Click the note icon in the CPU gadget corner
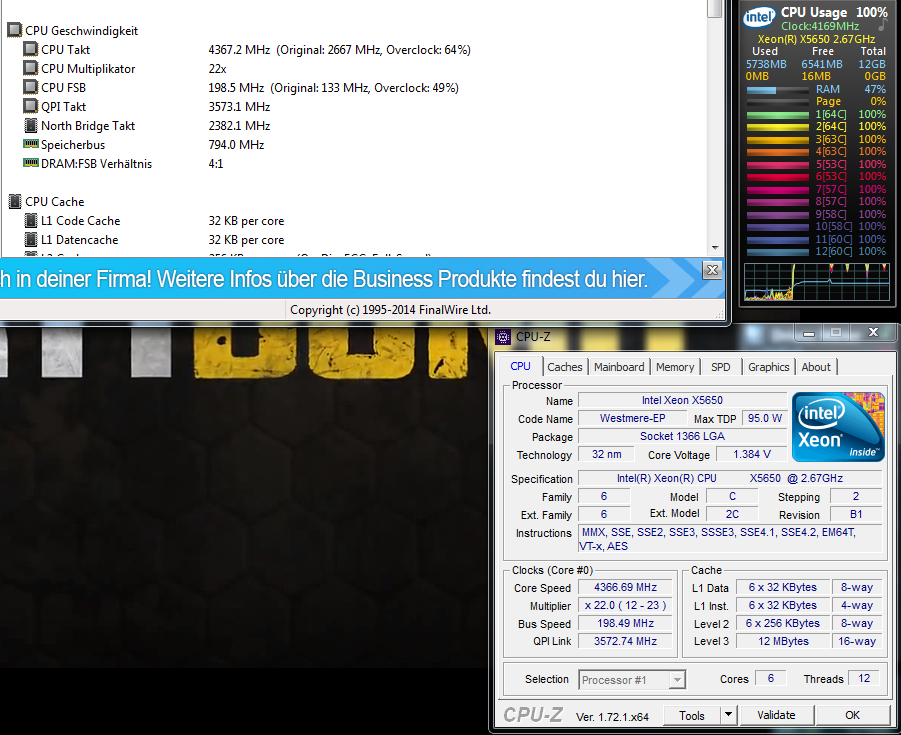901x735 pixels. click(882, 26)
